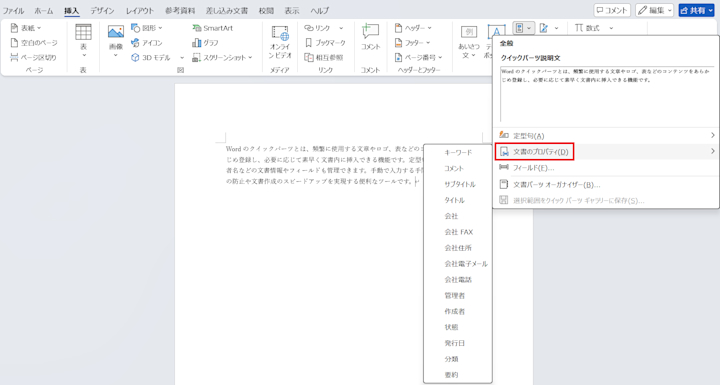The height and width of the screenshot is (385, 720).
Task: Add a ブックマーク
Action: point(325,43)
